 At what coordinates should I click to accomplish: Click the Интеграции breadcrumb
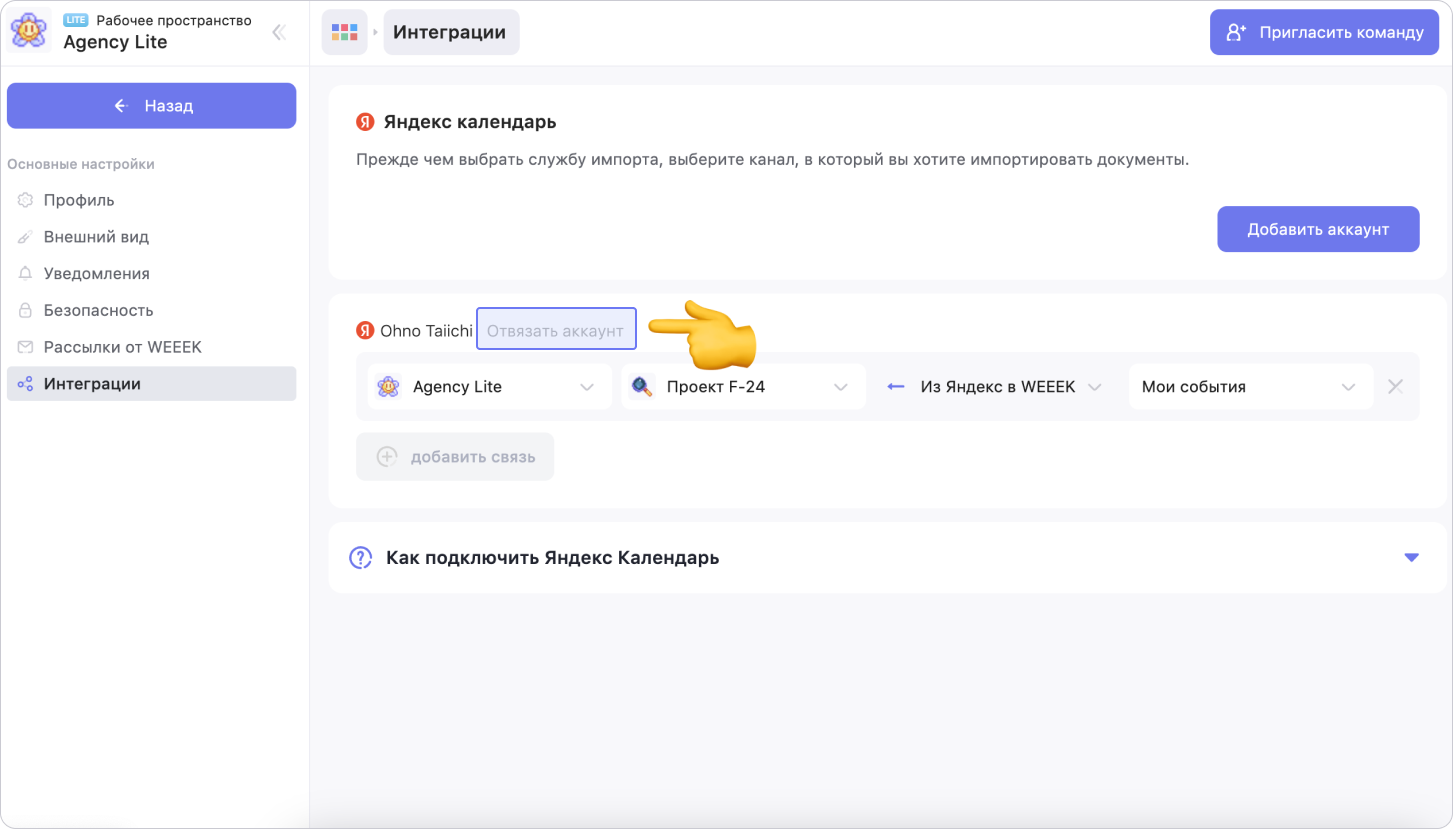tap(450, 32)
